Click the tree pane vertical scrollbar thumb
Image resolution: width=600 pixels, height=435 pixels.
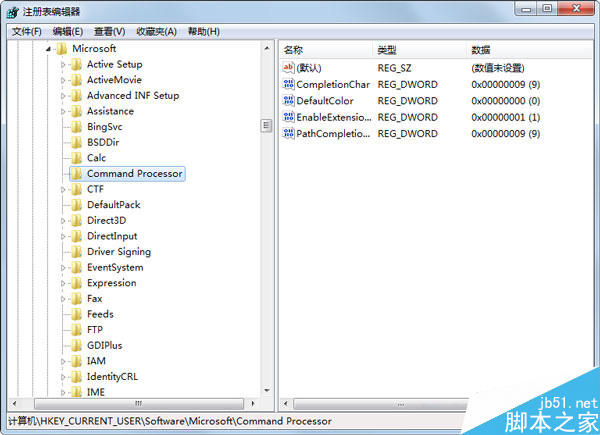click(266, 125)
